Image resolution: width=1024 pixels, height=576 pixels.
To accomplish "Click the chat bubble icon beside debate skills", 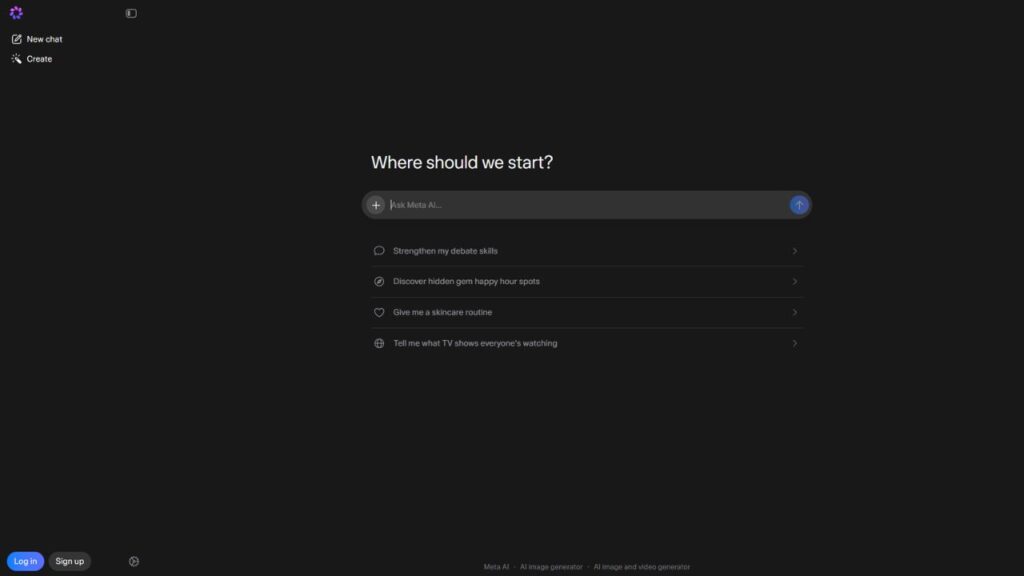I will click(x=379, y=251).
